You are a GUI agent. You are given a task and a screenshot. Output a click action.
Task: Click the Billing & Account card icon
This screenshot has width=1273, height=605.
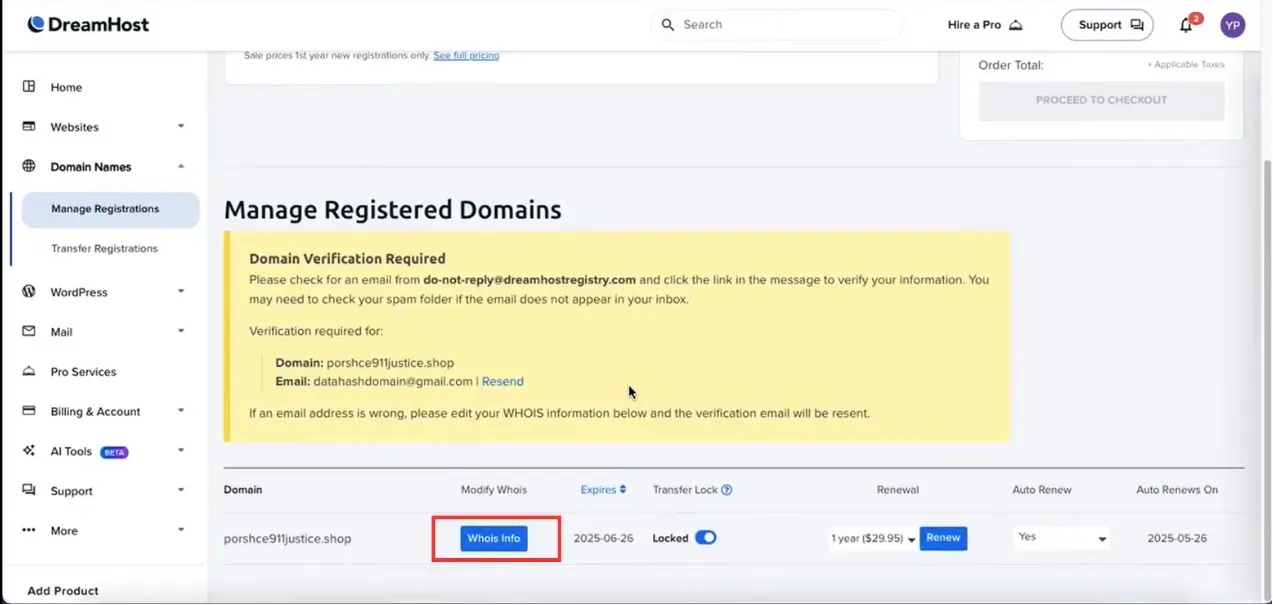29,411
